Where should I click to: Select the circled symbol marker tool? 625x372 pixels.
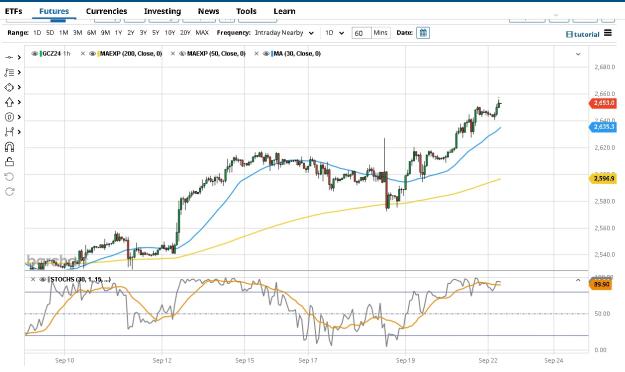point(9,117)
